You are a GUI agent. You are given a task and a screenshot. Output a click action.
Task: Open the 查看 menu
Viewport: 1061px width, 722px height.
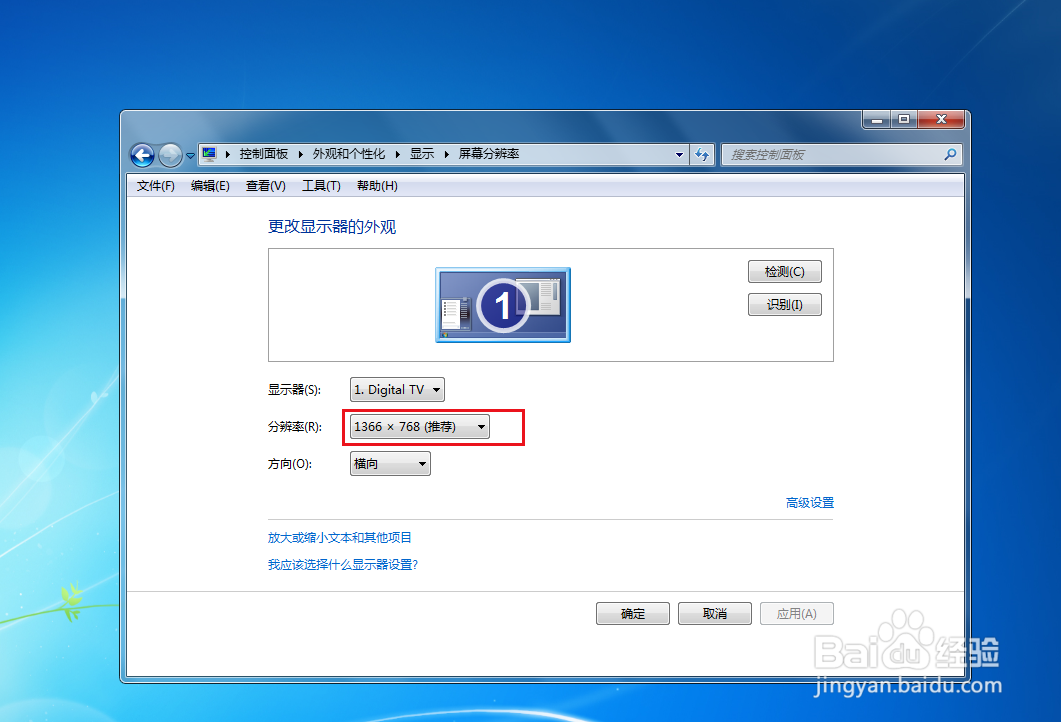264,185
